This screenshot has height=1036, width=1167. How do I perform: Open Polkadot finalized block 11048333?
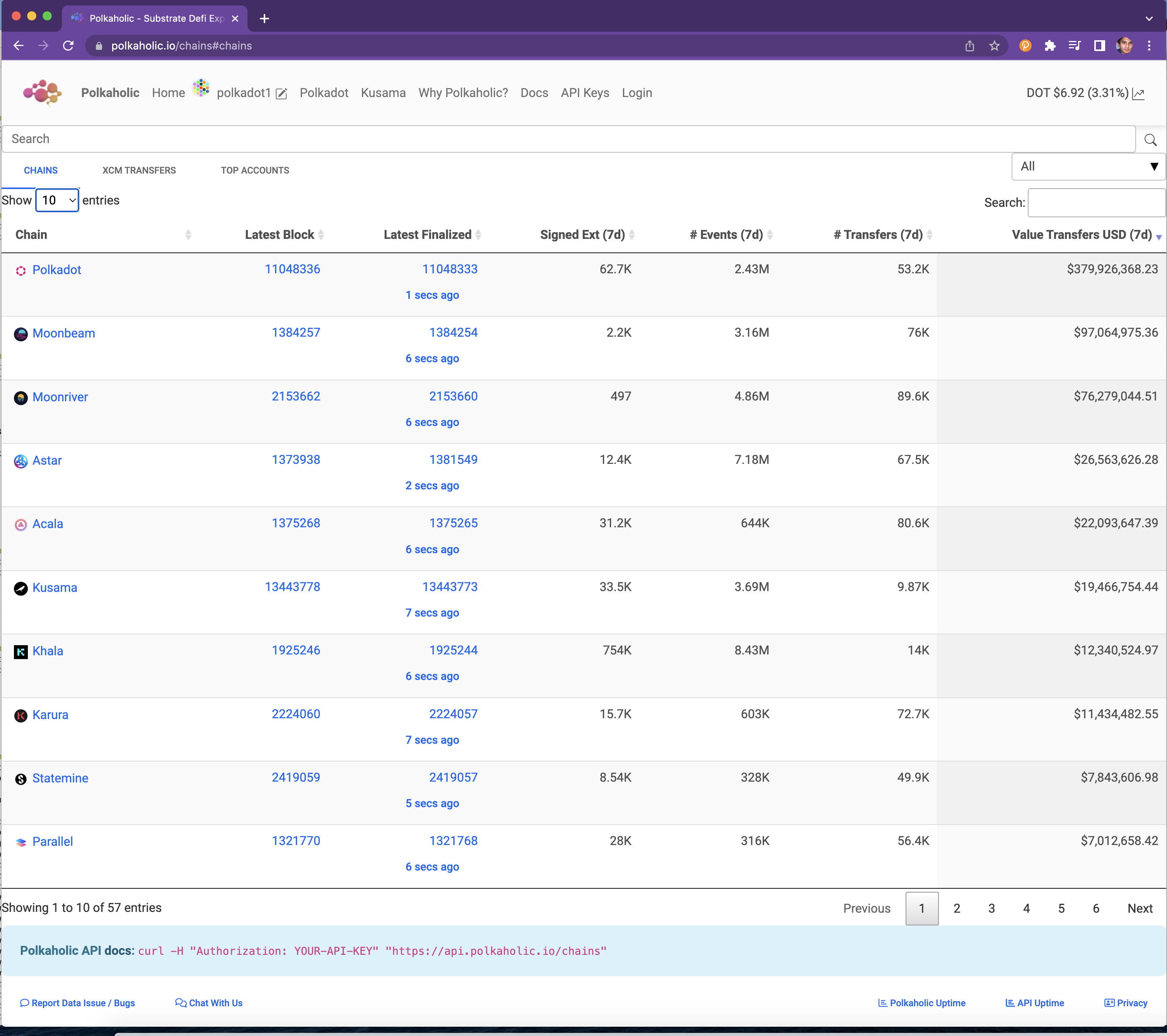point(449,269)
